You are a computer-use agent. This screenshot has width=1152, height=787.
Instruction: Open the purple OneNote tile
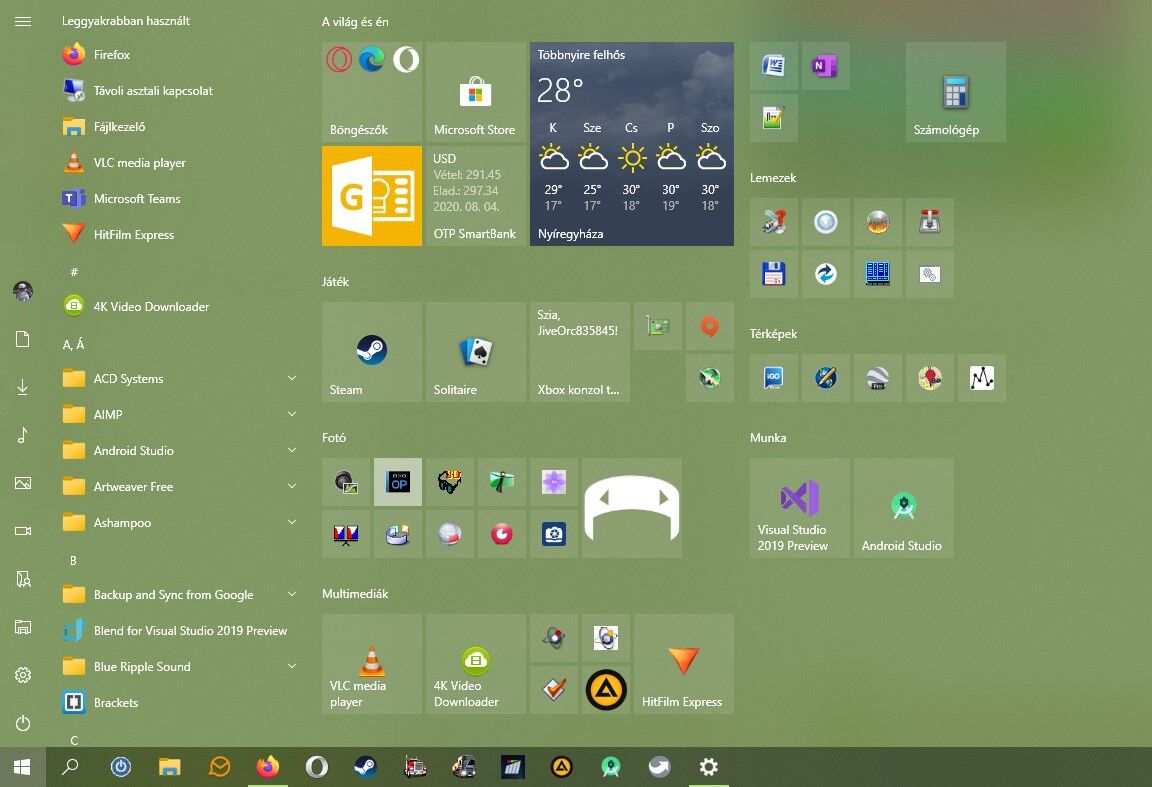826,66
